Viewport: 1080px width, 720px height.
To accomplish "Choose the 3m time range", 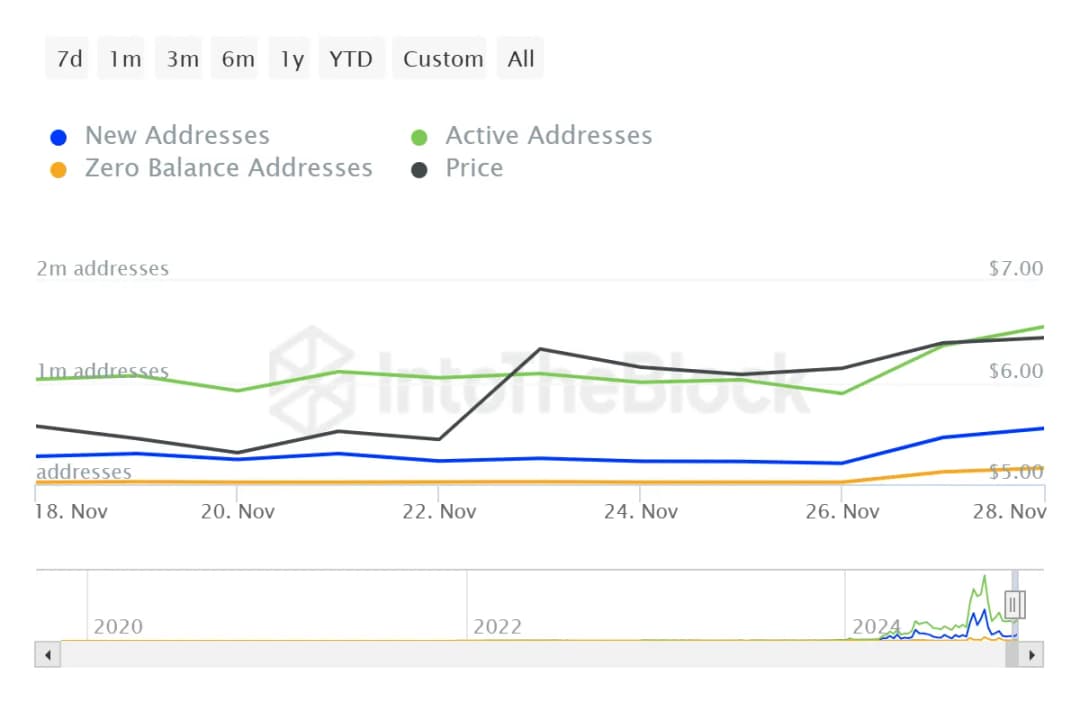I will click(182, 59).
